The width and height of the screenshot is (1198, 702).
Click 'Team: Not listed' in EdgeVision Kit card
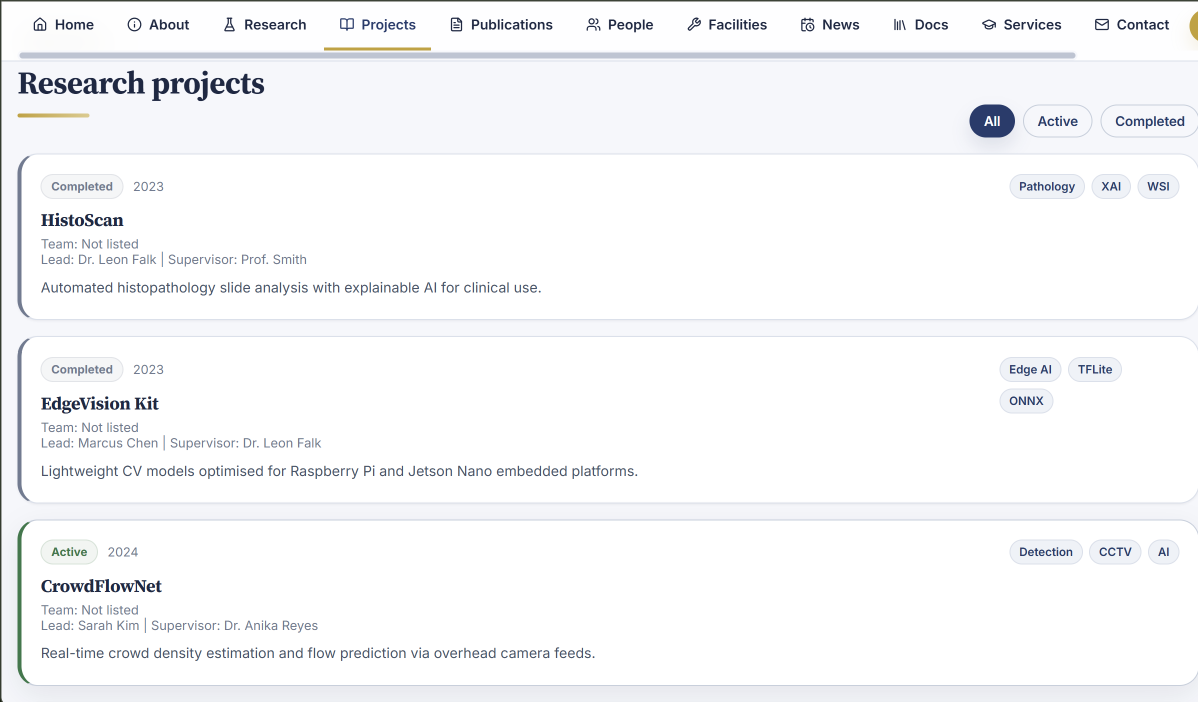[89, 428]
